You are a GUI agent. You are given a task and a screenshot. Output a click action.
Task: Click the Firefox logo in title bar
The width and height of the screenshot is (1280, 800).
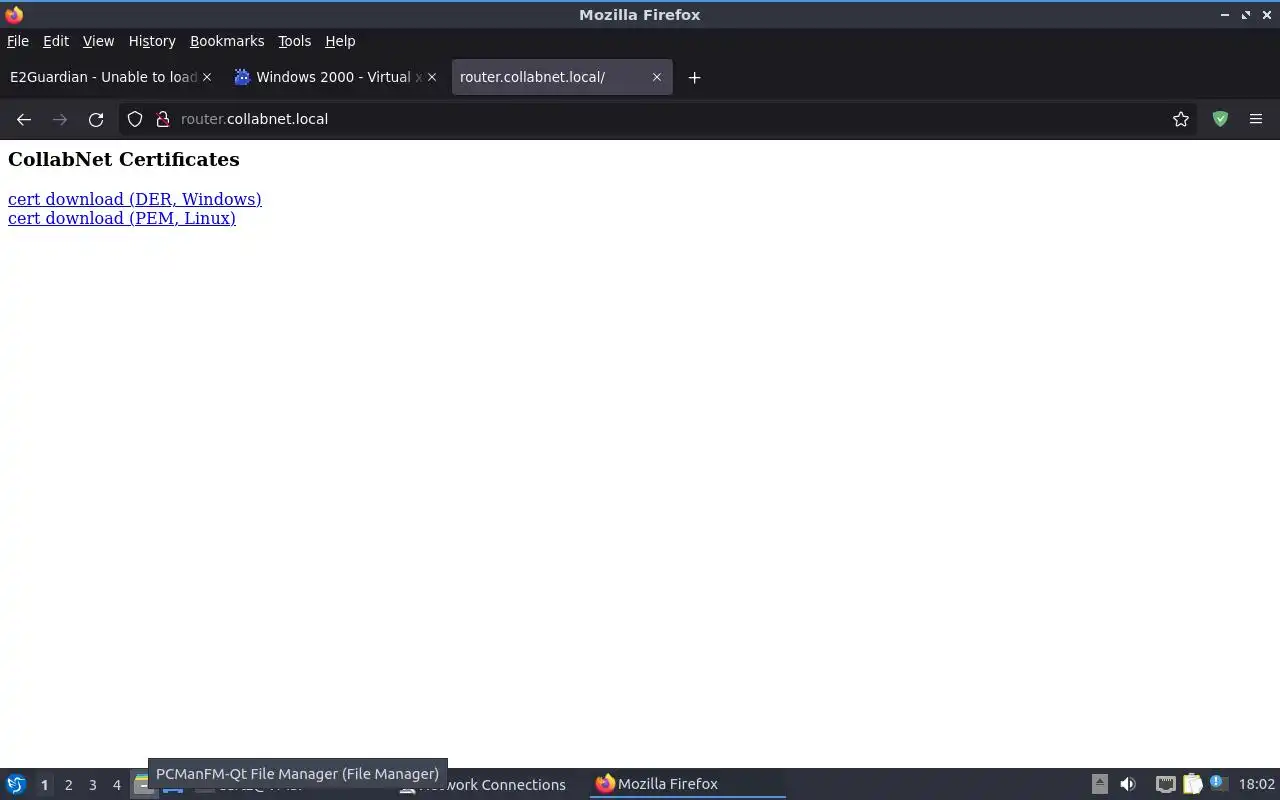click(14, 15)
